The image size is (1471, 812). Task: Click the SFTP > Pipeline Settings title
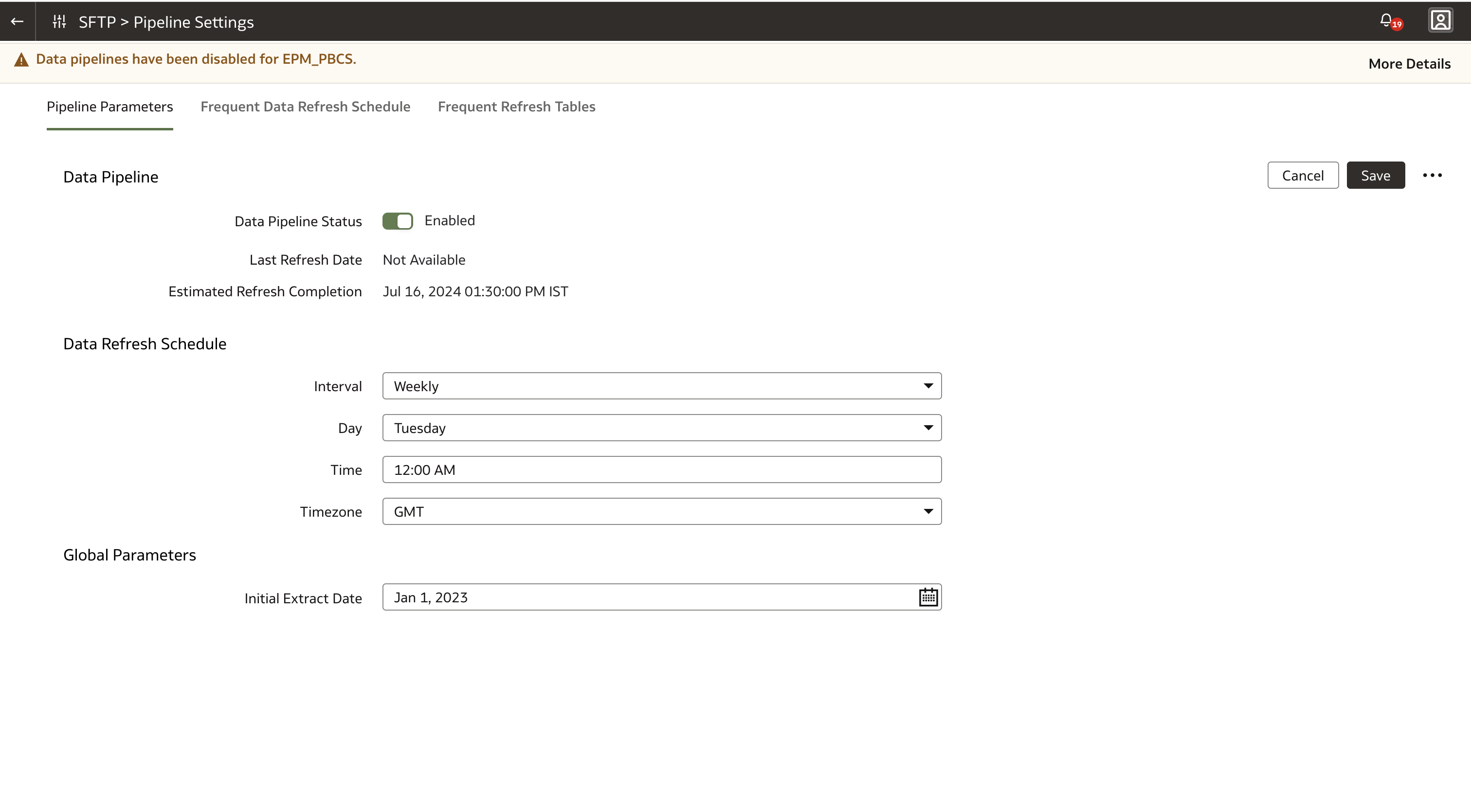[166, 22]
